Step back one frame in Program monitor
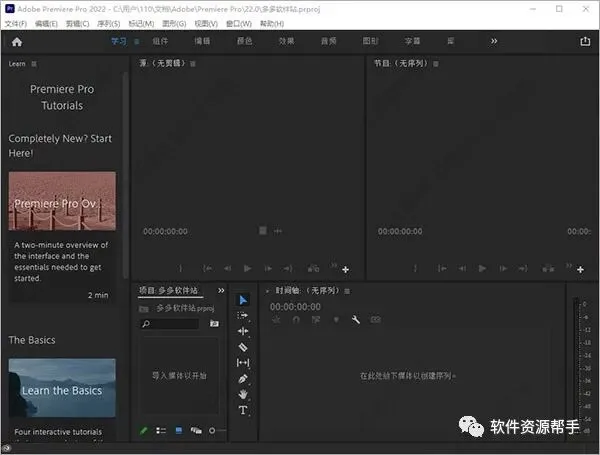The height and width of the screenshot is (455, 600). (x=462, y=269)
